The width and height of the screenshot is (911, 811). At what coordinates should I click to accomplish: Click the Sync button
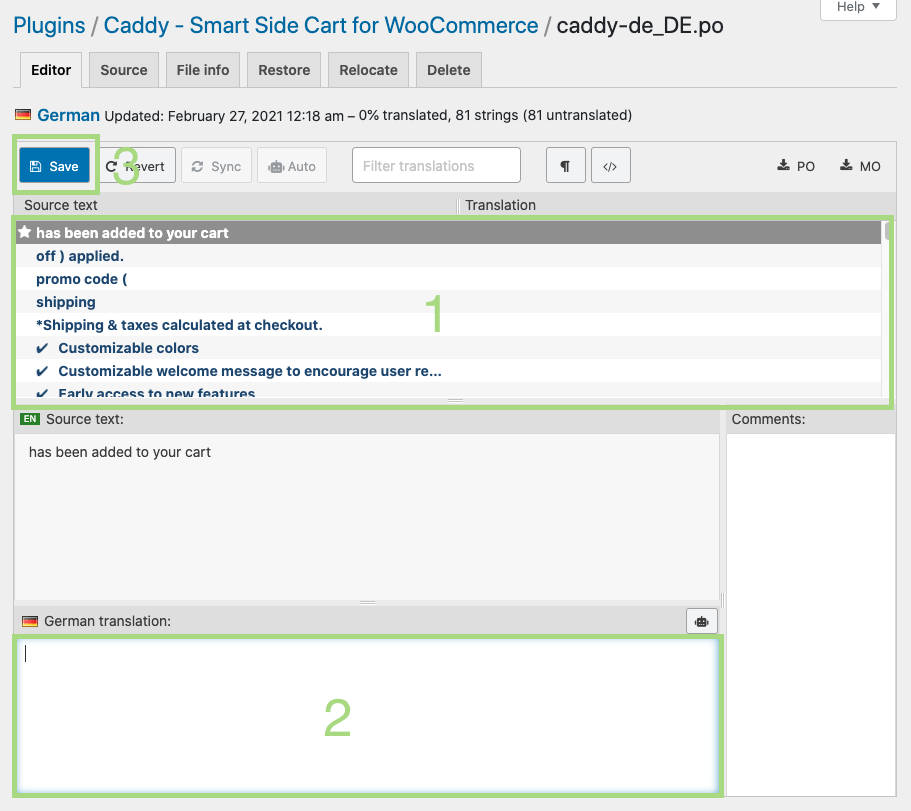[216, 166]
